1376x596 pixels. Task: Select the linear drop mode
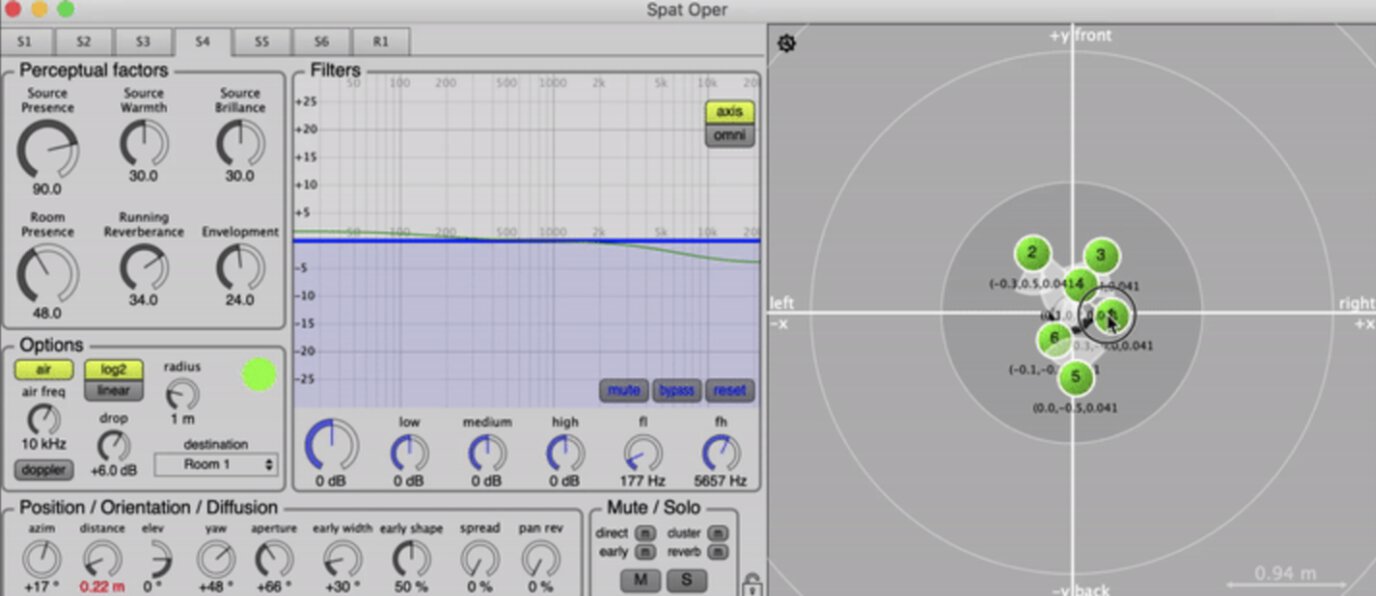click(113, 390)
